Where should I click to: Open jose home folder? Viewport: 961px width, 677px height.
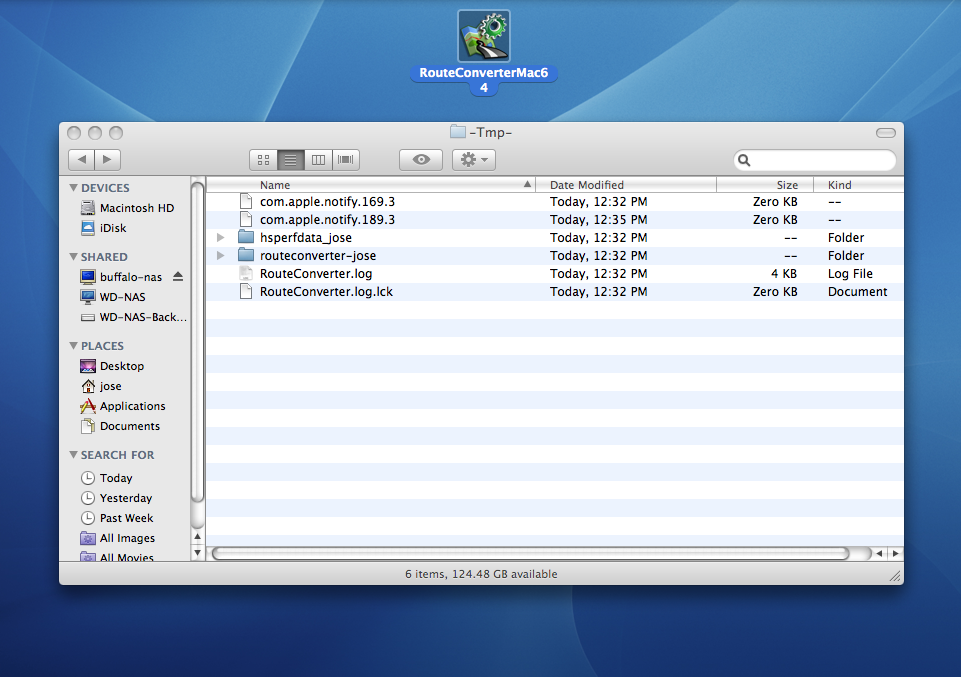tap(101, 386)
